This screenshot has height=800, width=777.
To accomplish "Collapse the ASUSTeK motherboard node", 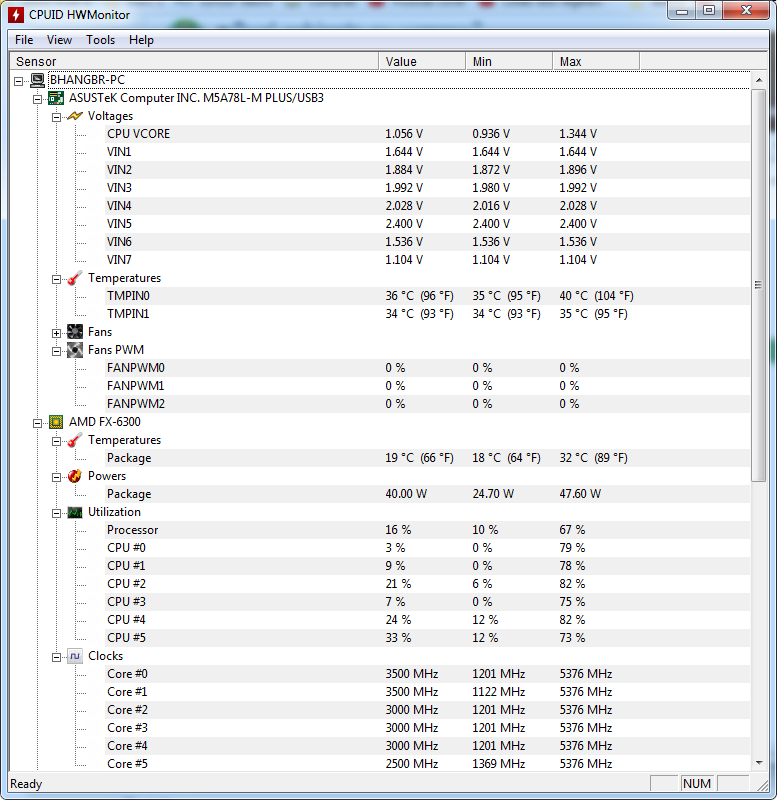I will click(38, 99).
